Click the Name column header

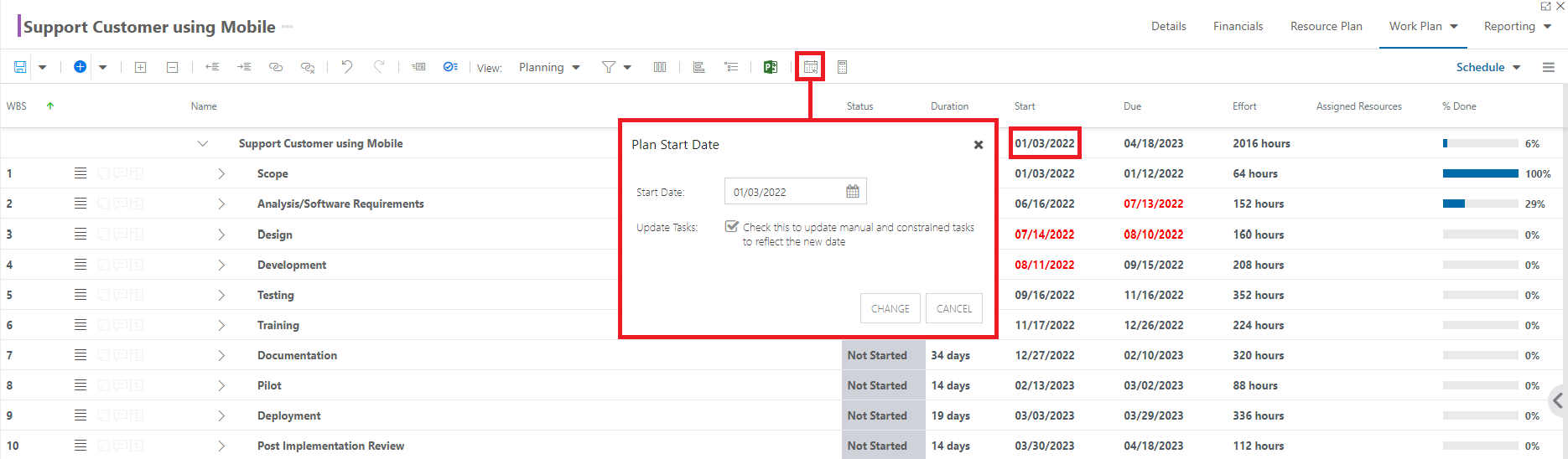click(204, 106)
